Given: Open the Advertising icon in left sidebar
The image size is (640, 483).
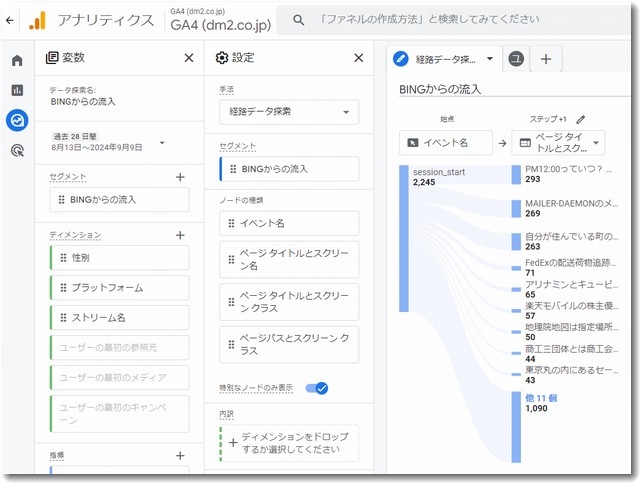Looking at the screenshot, I should [16, 151].
